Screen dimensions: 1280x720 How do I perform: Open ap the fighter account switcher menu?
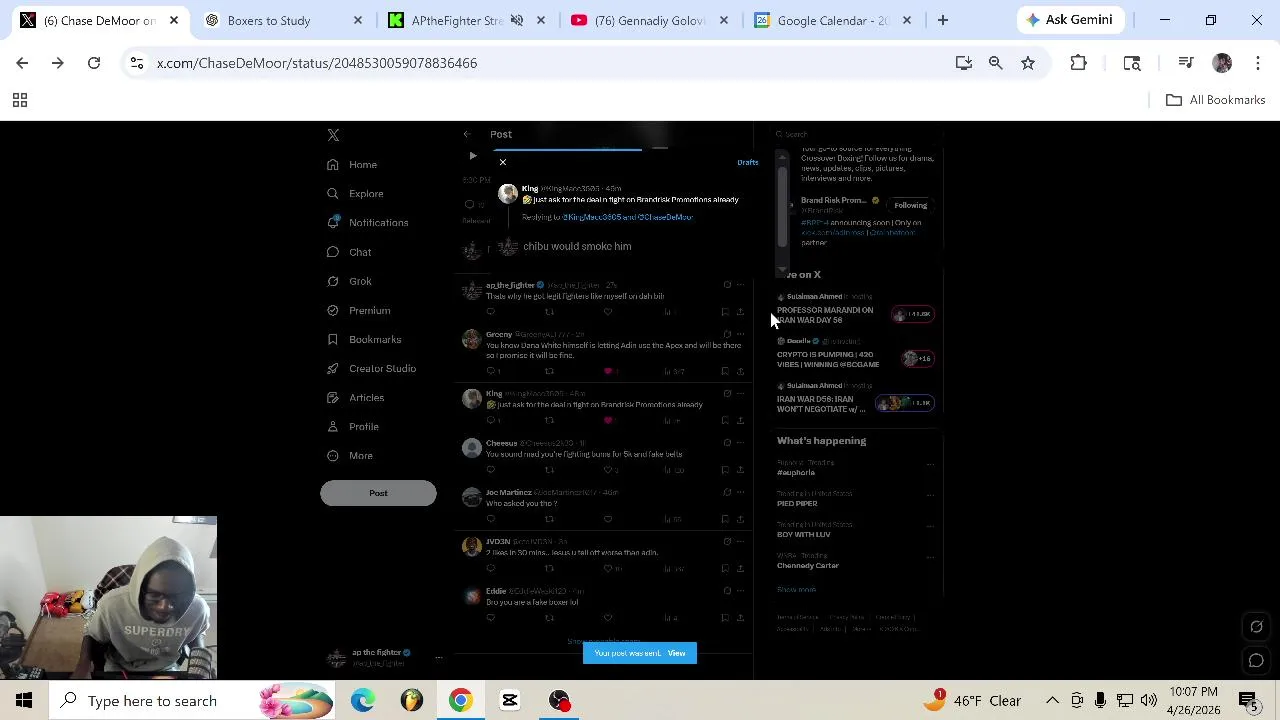click(384, 657)
